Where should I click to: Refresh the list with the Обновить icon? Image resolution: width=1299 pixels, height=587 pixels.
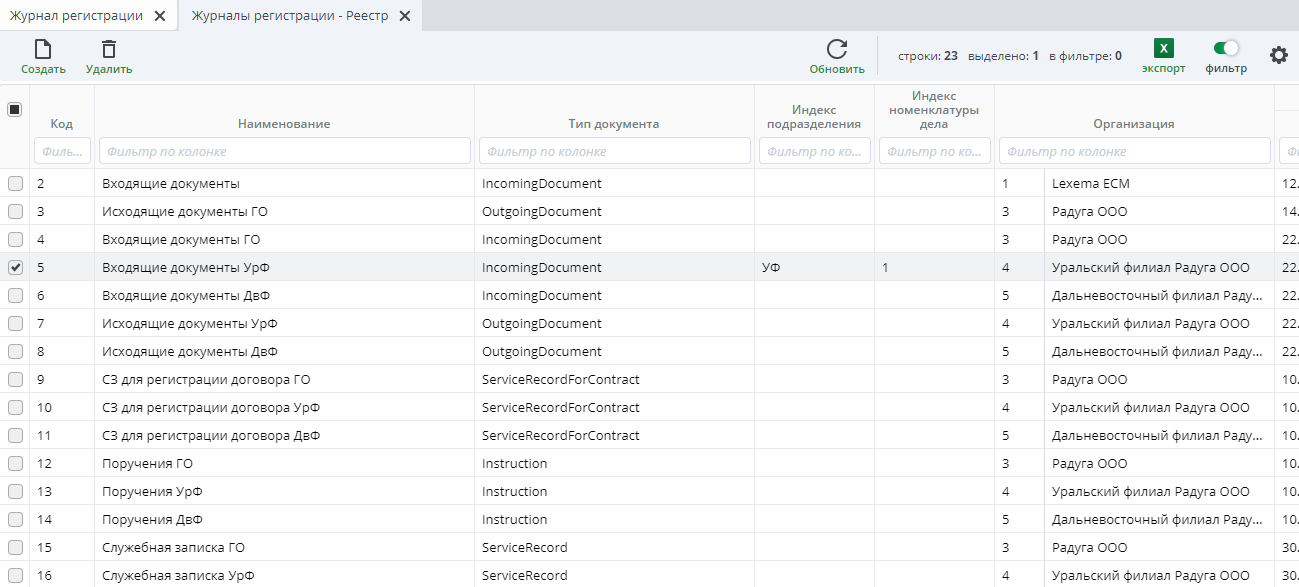pyautogui.click(x=837, y=49)
